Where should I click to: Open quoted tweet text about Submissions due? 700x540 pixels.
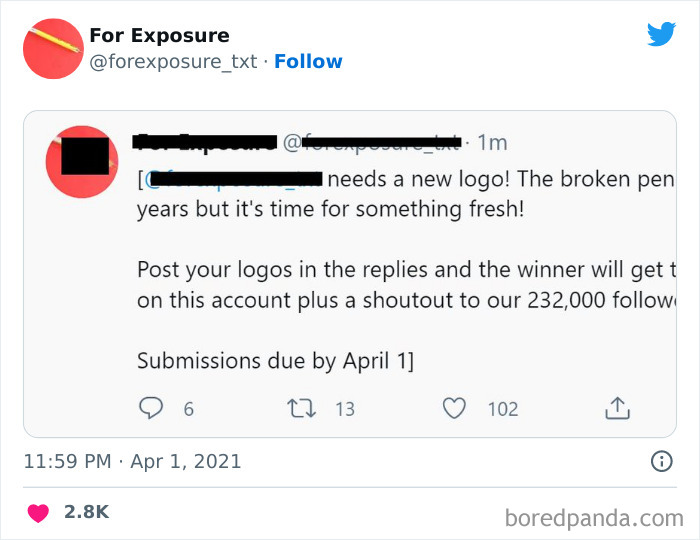275,361
